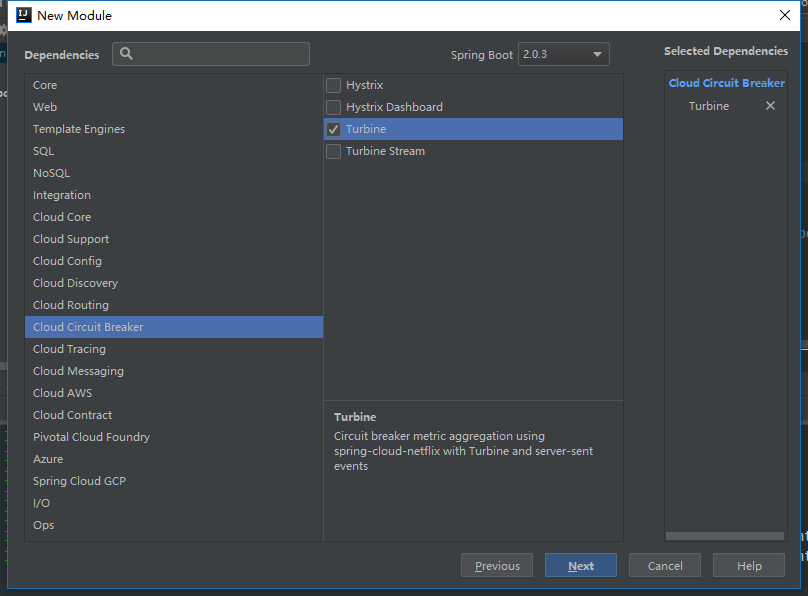Click the Previous button
This screenshot has width=808, height=596.
tap(497, 566)
